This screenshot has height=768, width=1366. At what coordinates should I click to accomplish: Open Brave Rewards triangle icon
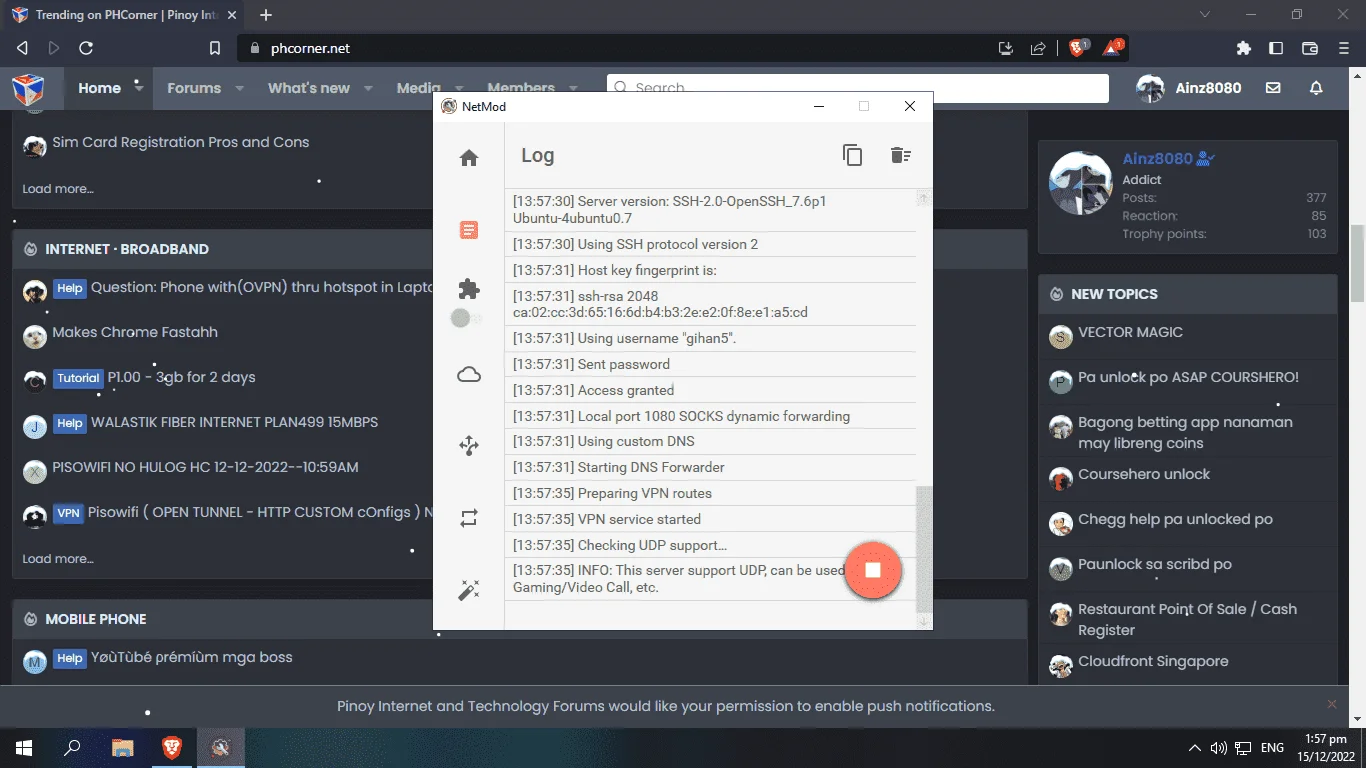click(x=1113, y=47)
